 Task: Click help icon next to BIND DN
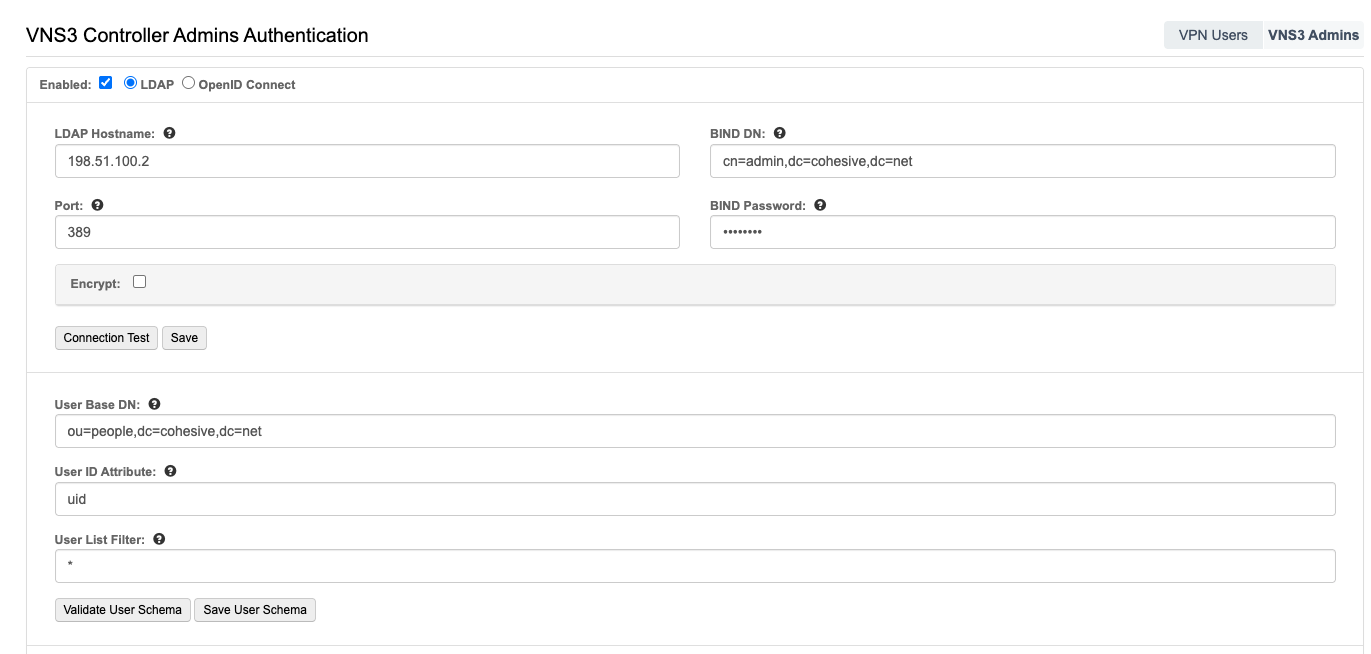coord(780,133)
